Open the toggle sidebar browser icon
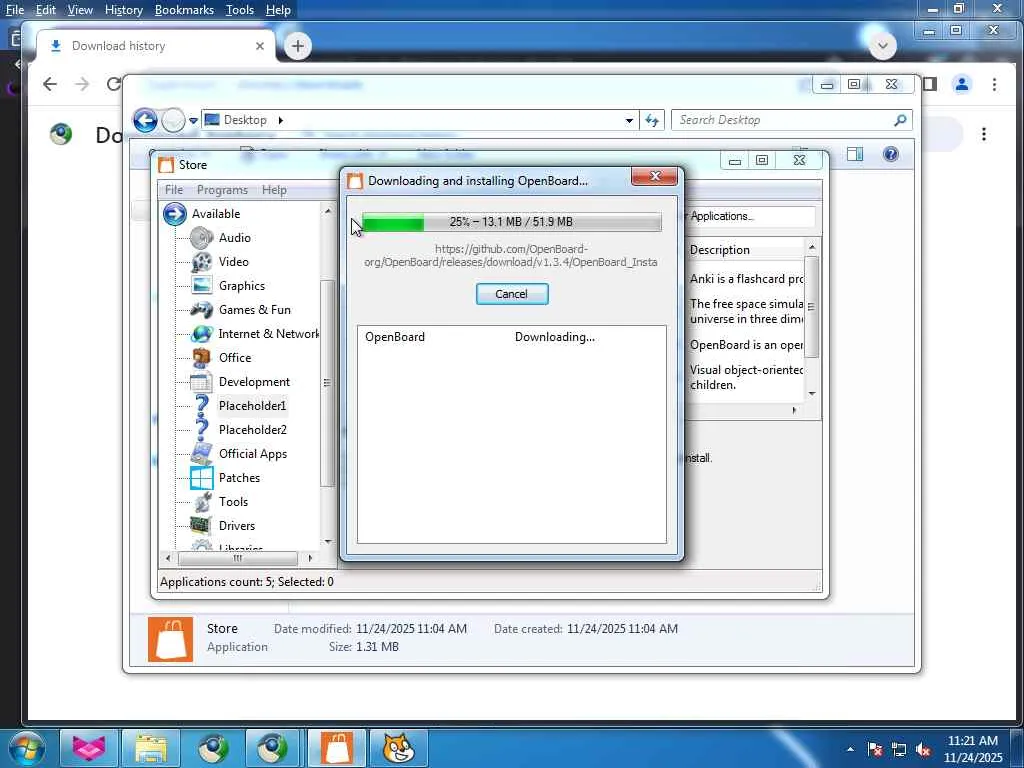This screenshot has width=1024, height=768. [930, 84]
